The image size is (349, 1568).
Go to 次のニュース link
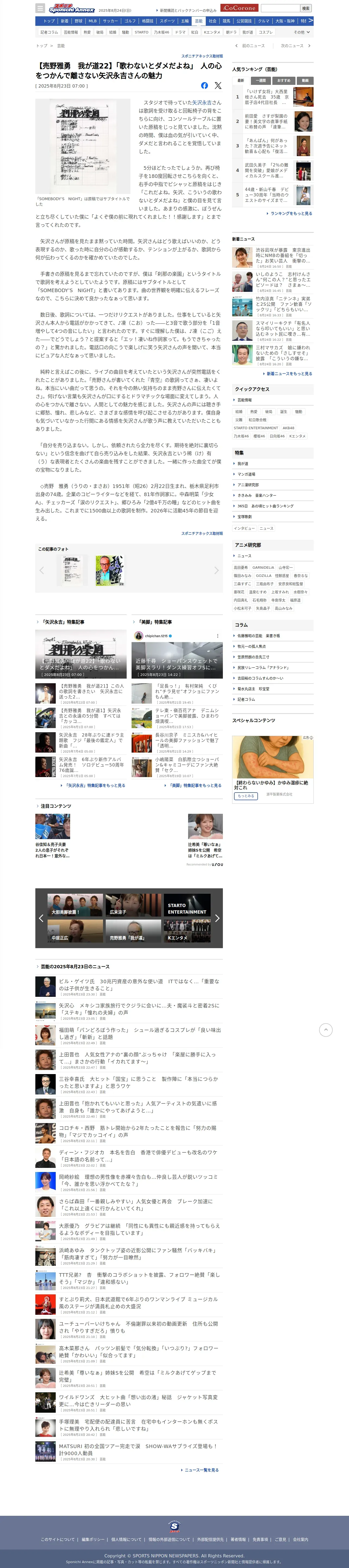point(295,46)
